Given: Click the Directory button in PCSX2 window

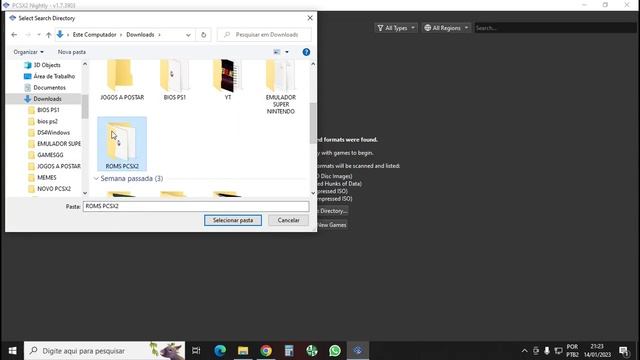Looking at the screenshot, I should pos(333,211).
